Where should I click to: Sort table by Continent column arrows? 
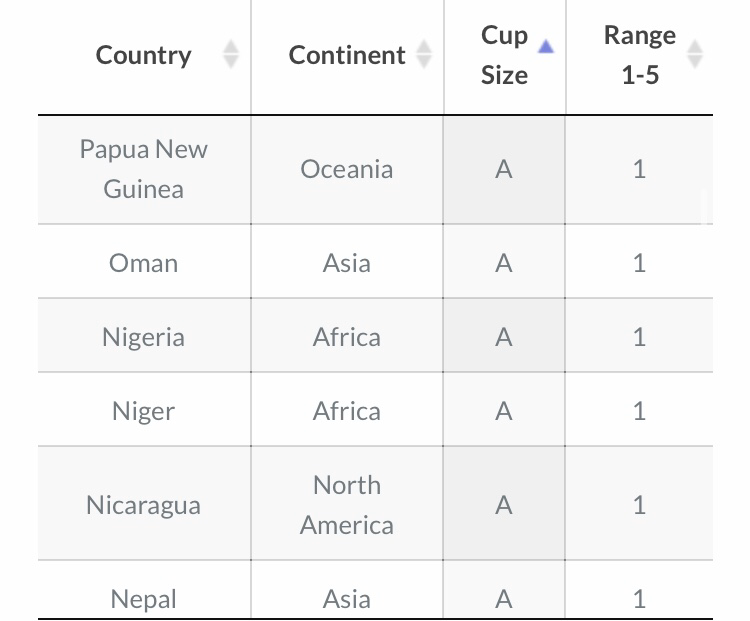424,54
